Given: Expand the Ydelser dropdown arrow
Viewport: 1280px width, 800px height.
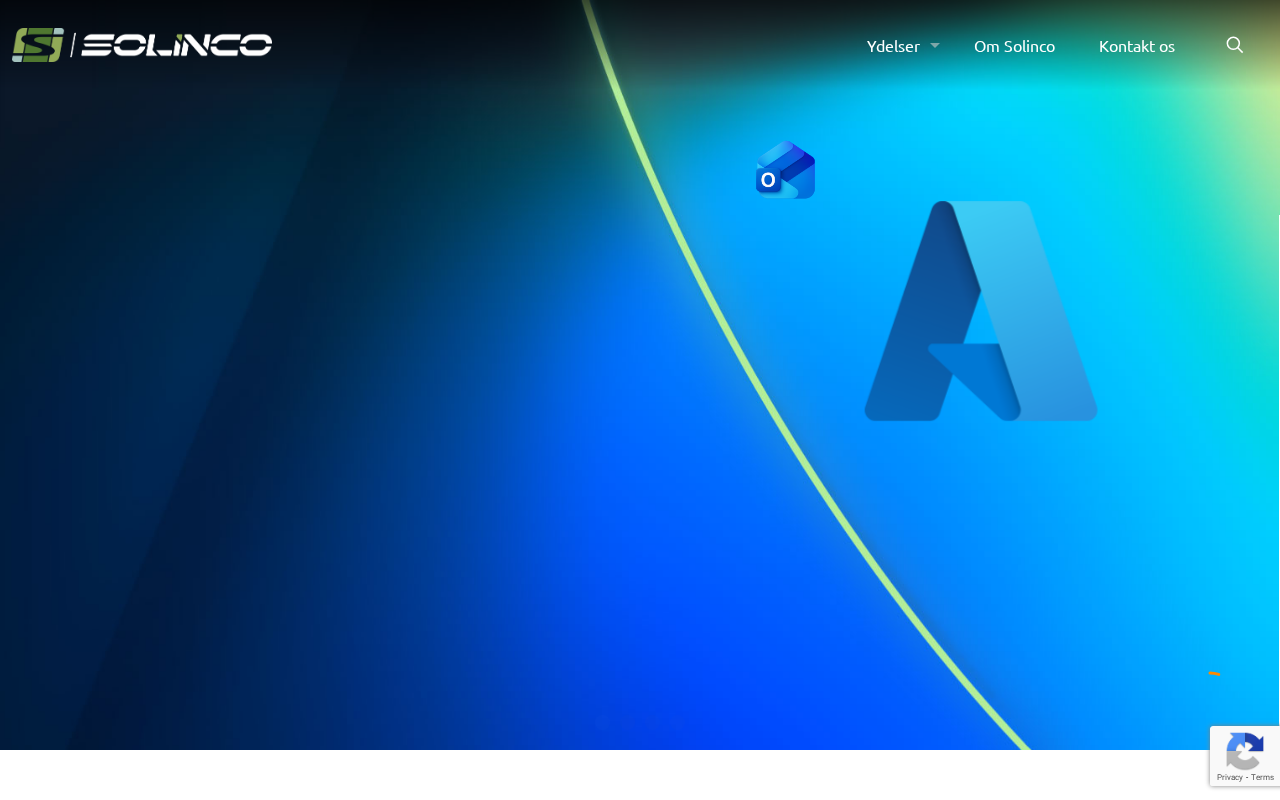Looking at the screenshot, I should (935, 45).
